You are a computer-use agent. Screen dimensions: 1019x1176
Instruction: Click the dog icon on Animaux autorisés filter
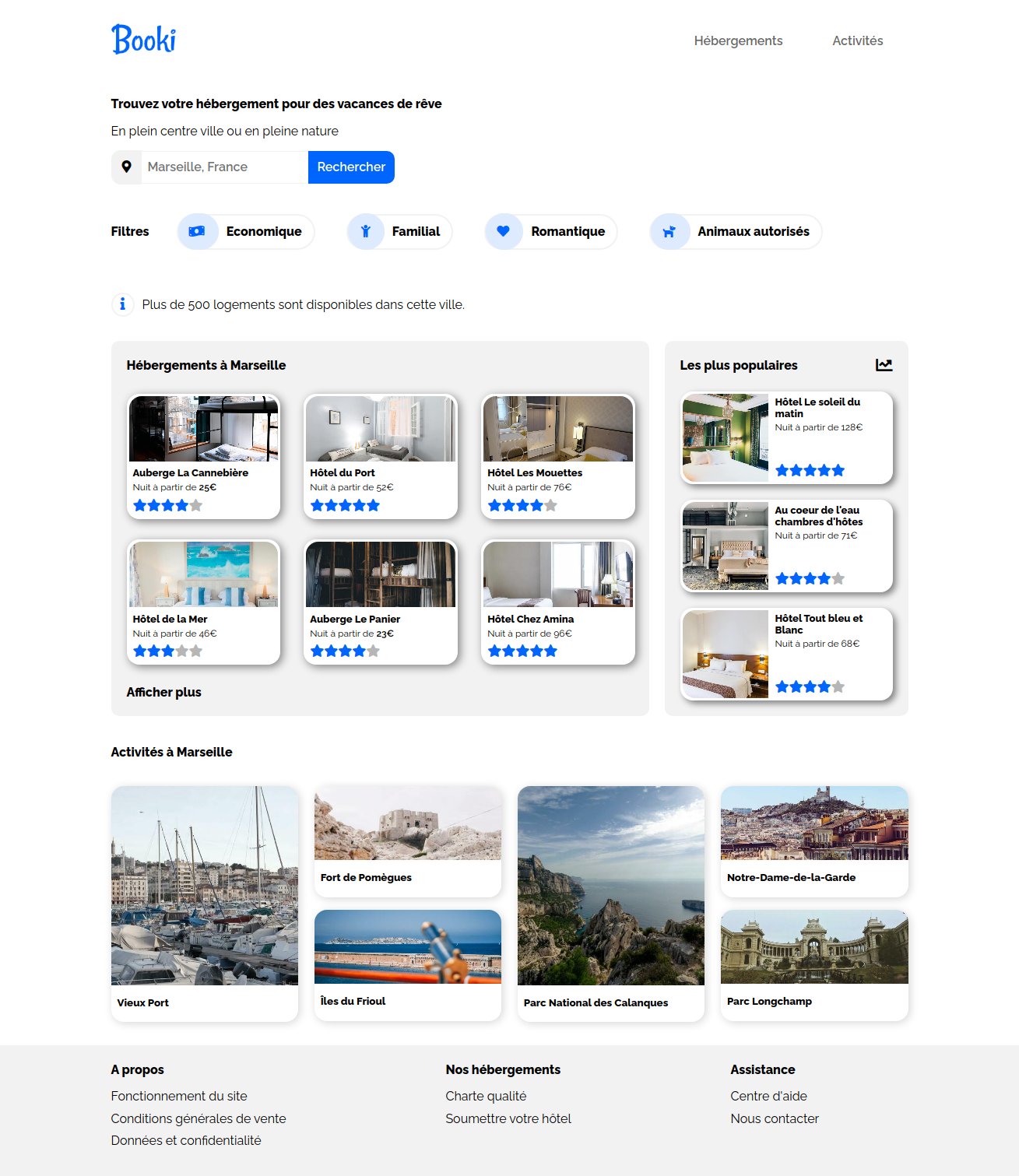pos(669,231)
